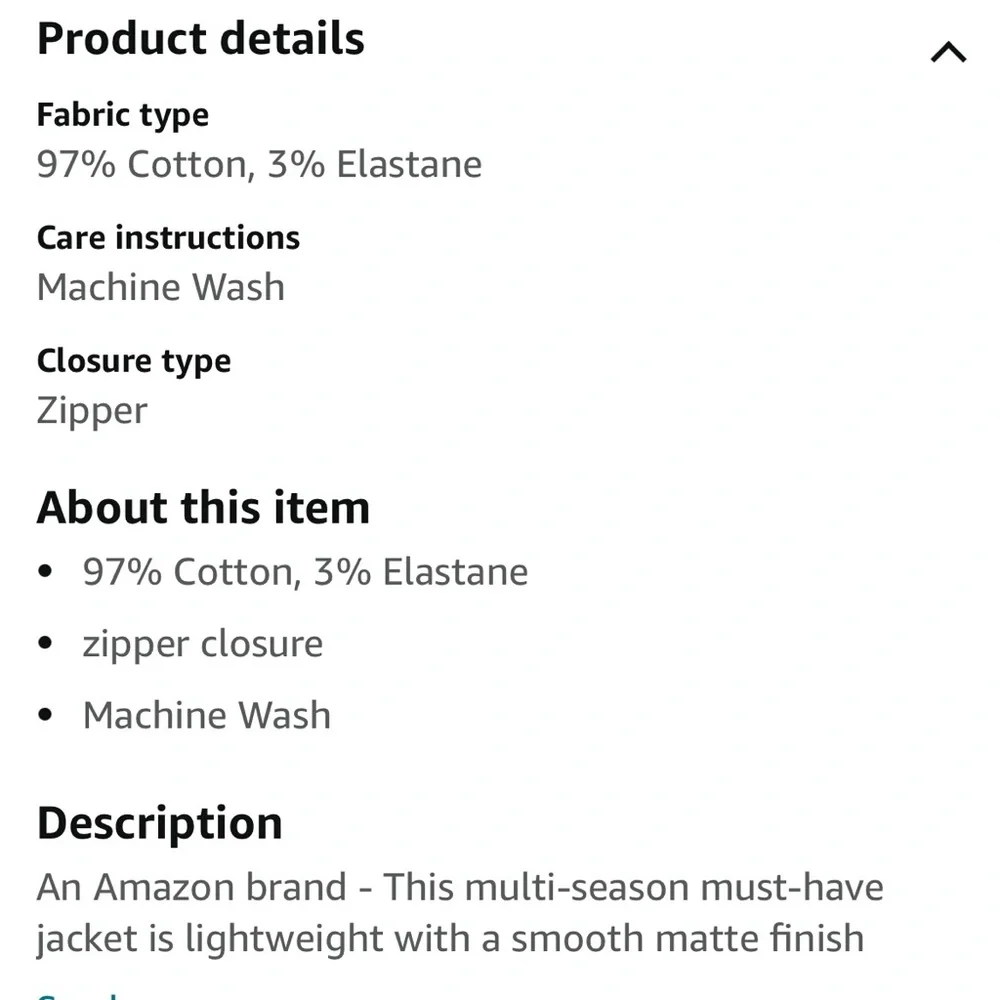Collapse the Product details section chevron
Image resolution: width=1000 pixels, height=1000 pixels.
tap(948, 52)
